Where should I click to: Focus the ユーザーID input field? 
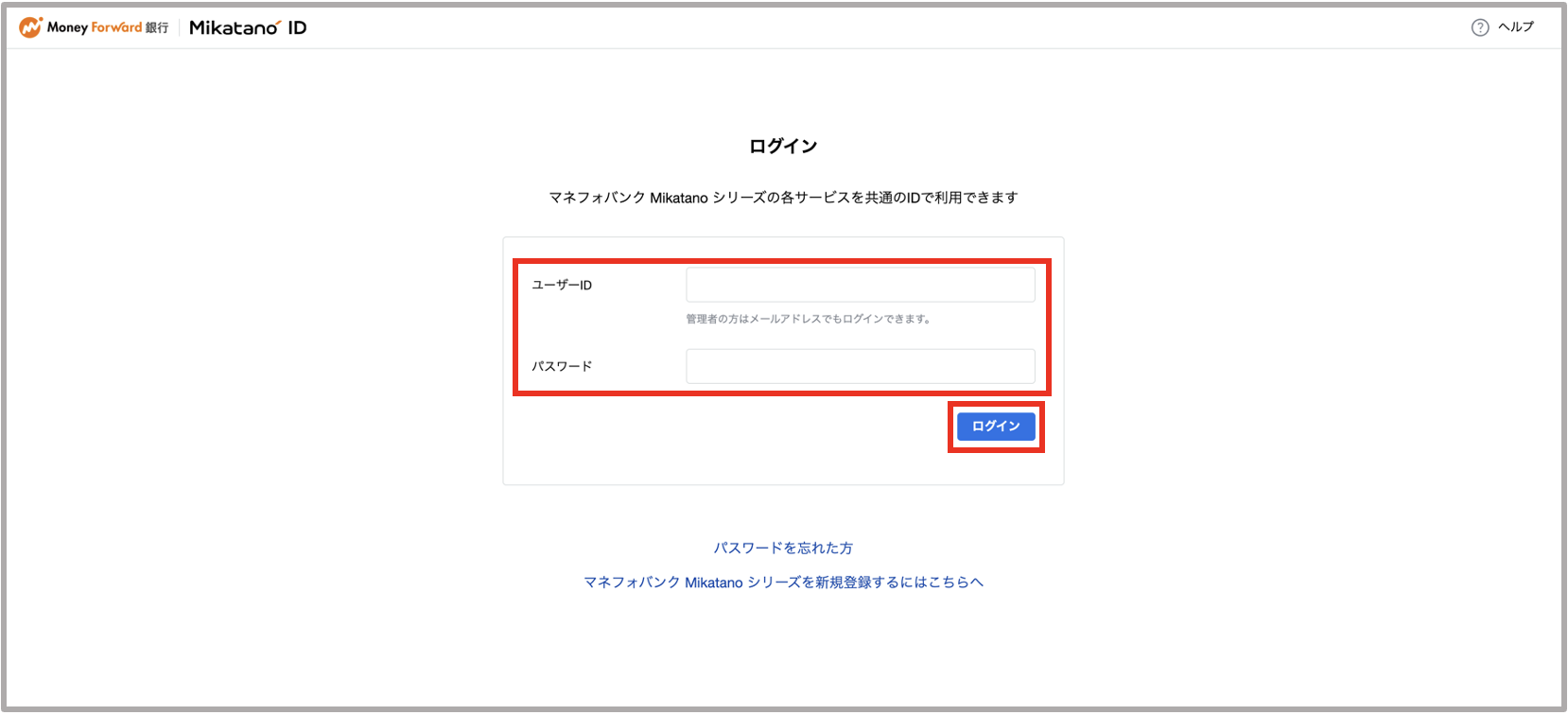coord(861,285)
